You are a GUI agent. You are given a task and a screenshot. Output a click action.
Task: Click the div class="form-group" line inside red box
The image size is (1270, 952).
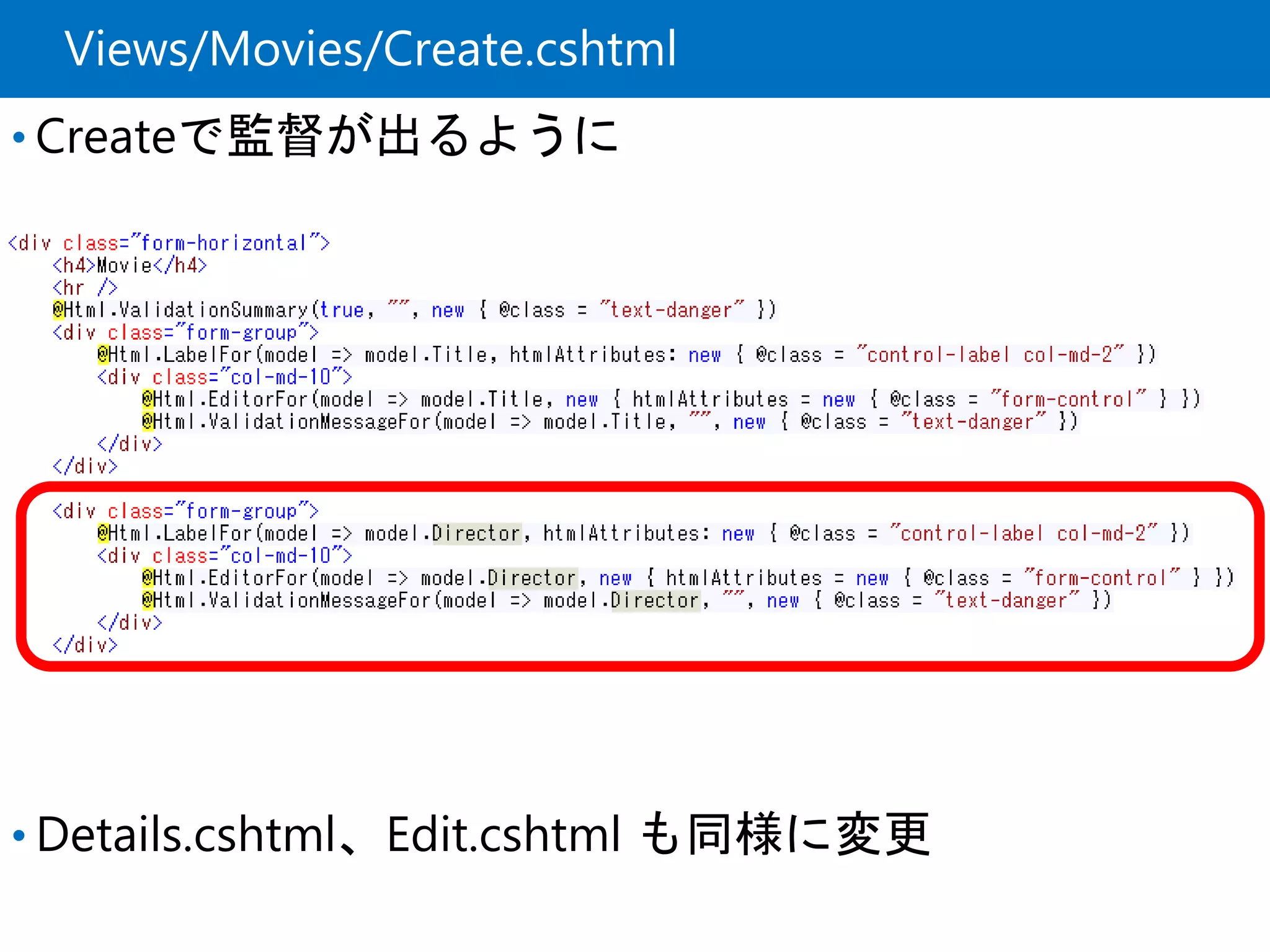point(185,511)
